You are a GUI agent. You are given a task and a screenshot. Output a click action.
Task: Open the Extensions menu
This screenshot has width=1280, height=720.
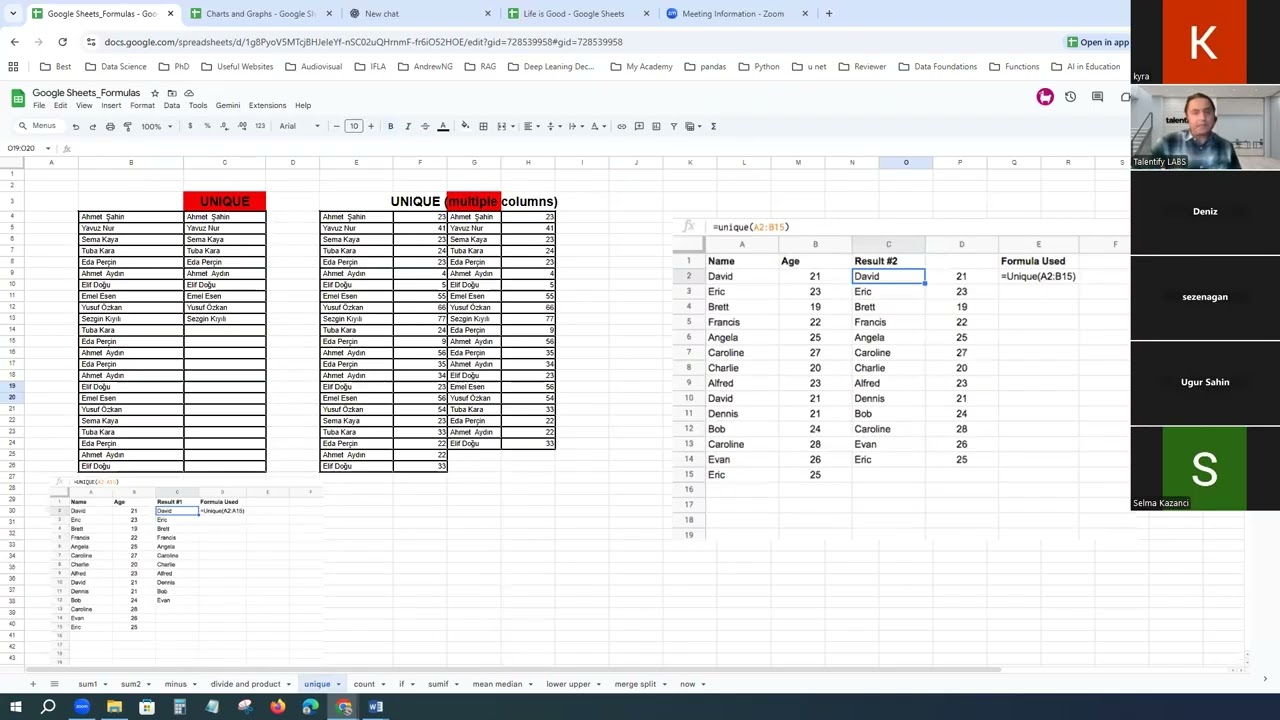267,105
